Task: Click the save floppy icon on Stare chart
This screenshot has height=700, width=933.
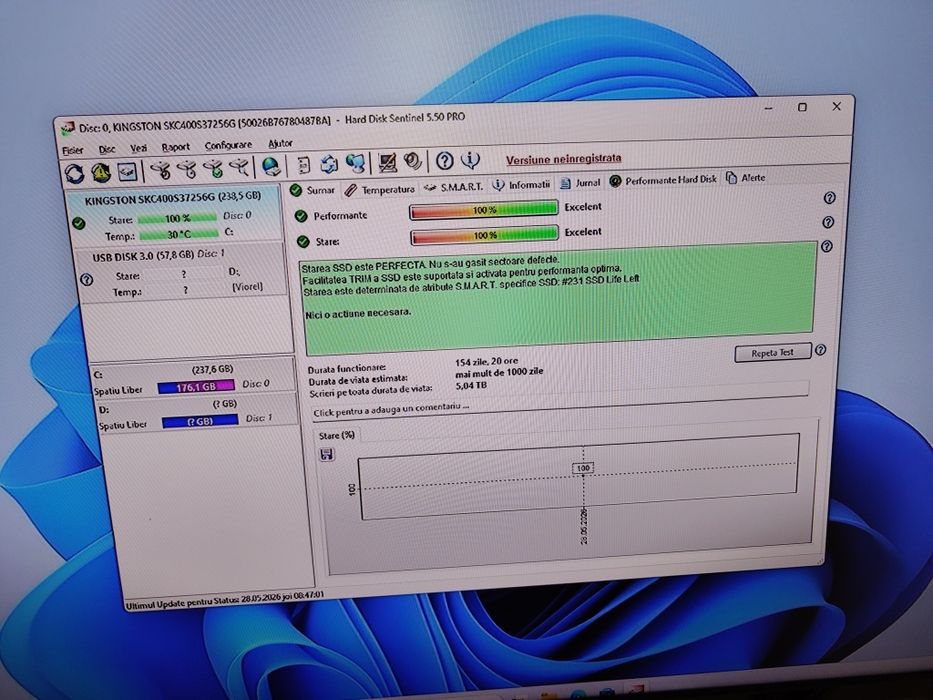Action: [x=327, y=455]
